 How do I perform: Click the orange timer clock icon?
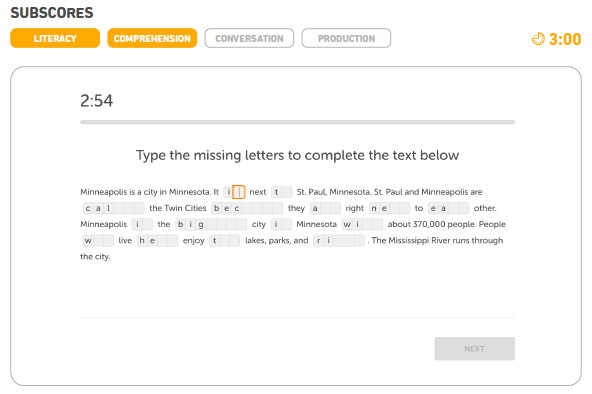tap(538, 39)
